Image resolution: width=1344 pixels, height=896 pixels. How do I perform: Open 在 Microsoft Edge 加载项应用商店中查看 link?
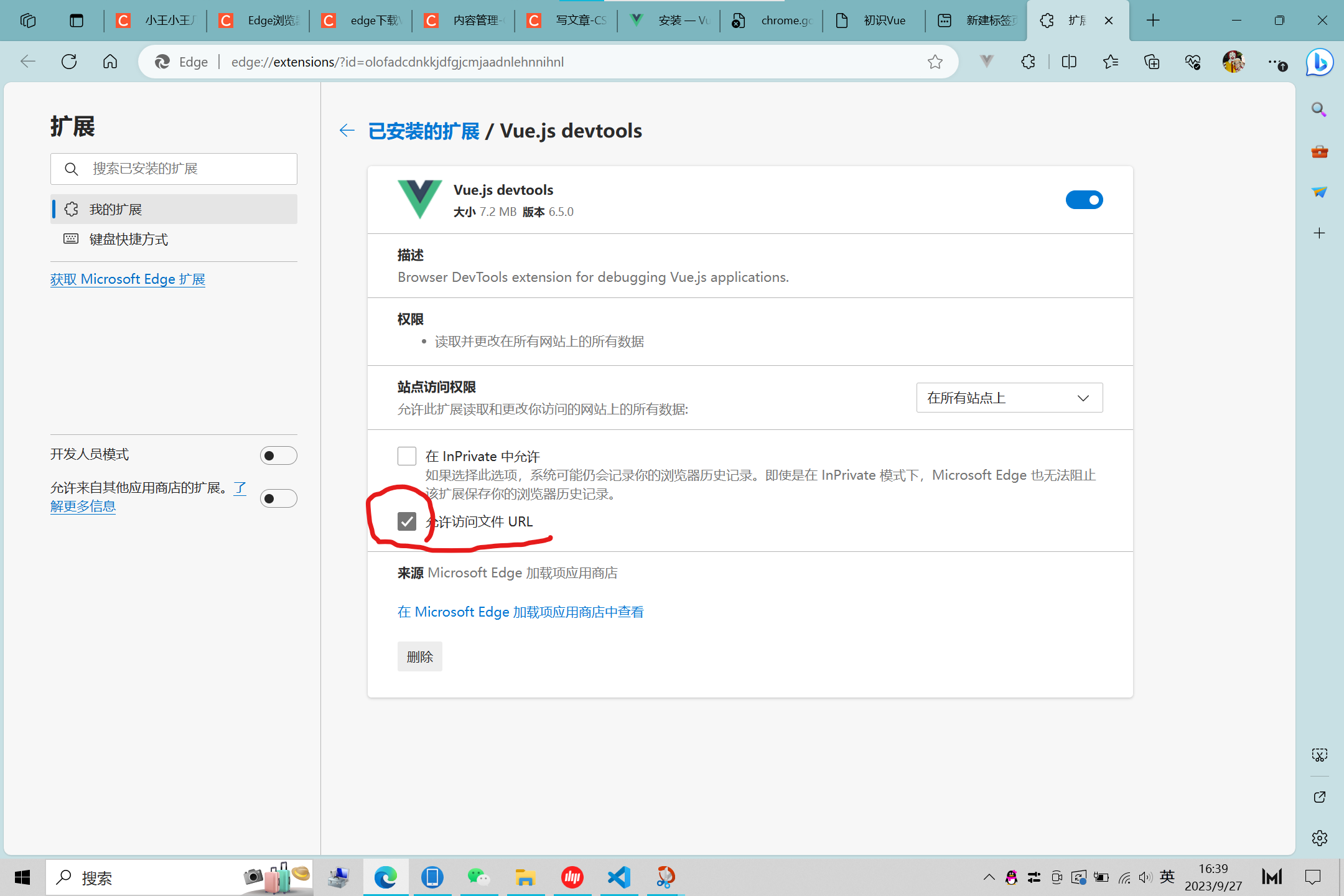coord(521,612)
